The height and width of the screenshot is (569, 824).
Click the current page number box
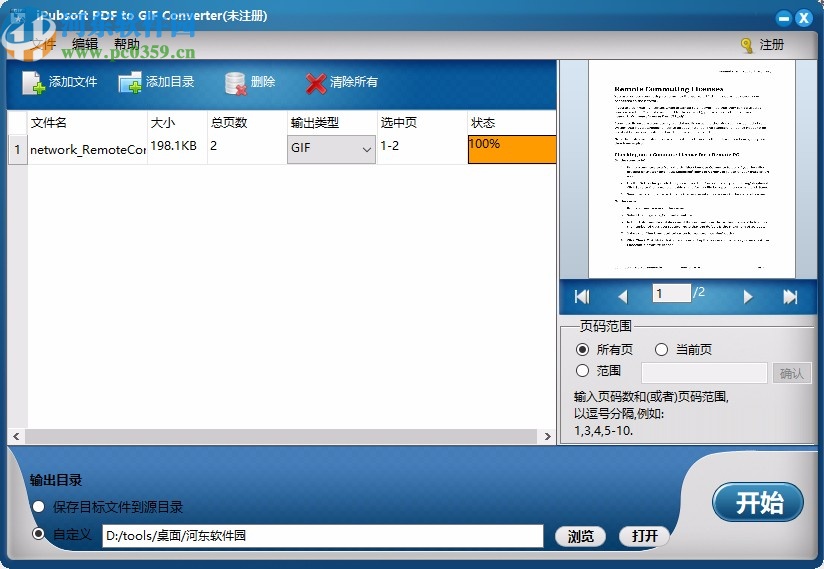coord(672,293)
